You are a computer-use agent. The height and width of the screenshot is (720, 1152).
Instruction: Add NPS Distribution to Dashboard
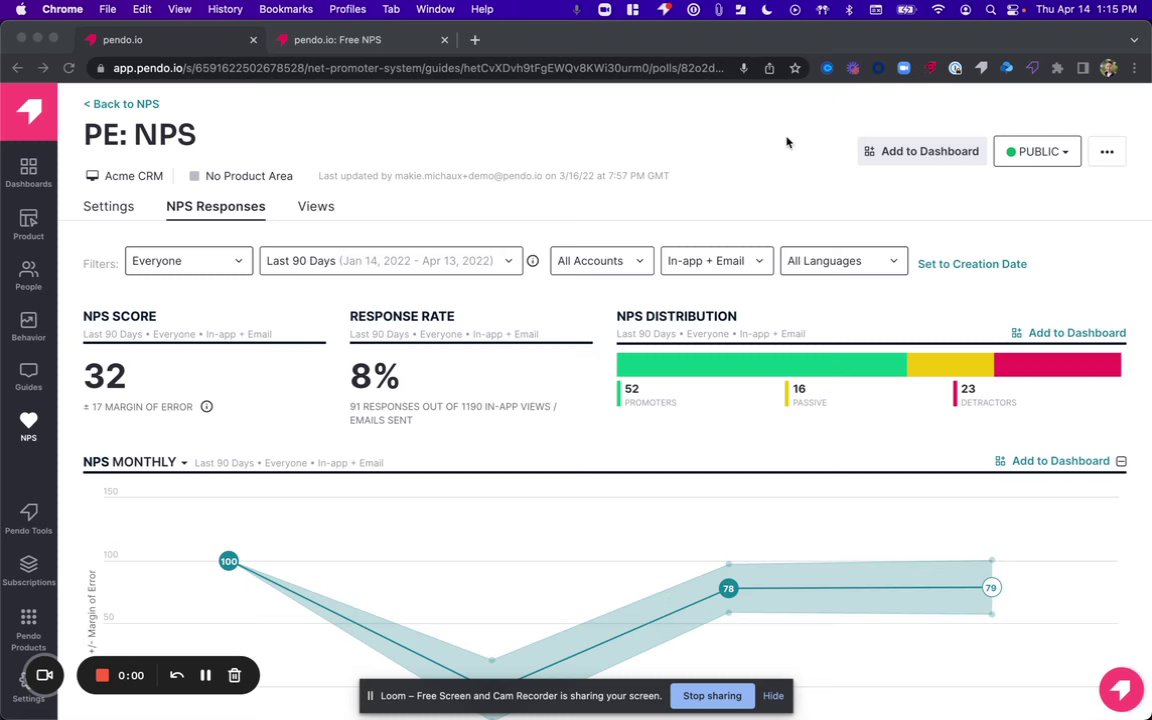point(1068,333)
